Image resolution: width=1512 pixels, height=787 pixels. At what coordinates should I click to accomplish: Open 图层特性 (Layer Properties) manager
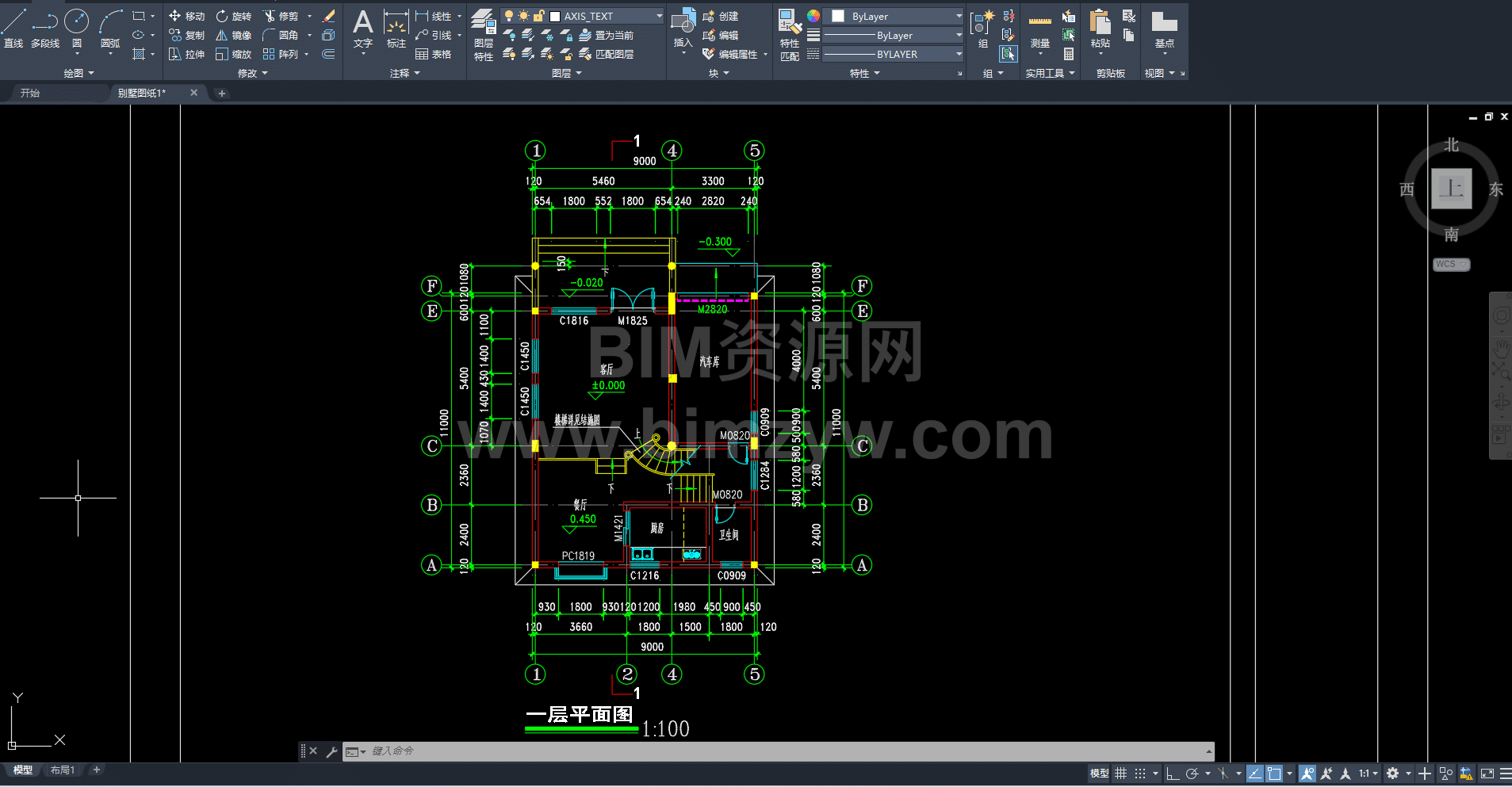point(483,33)
